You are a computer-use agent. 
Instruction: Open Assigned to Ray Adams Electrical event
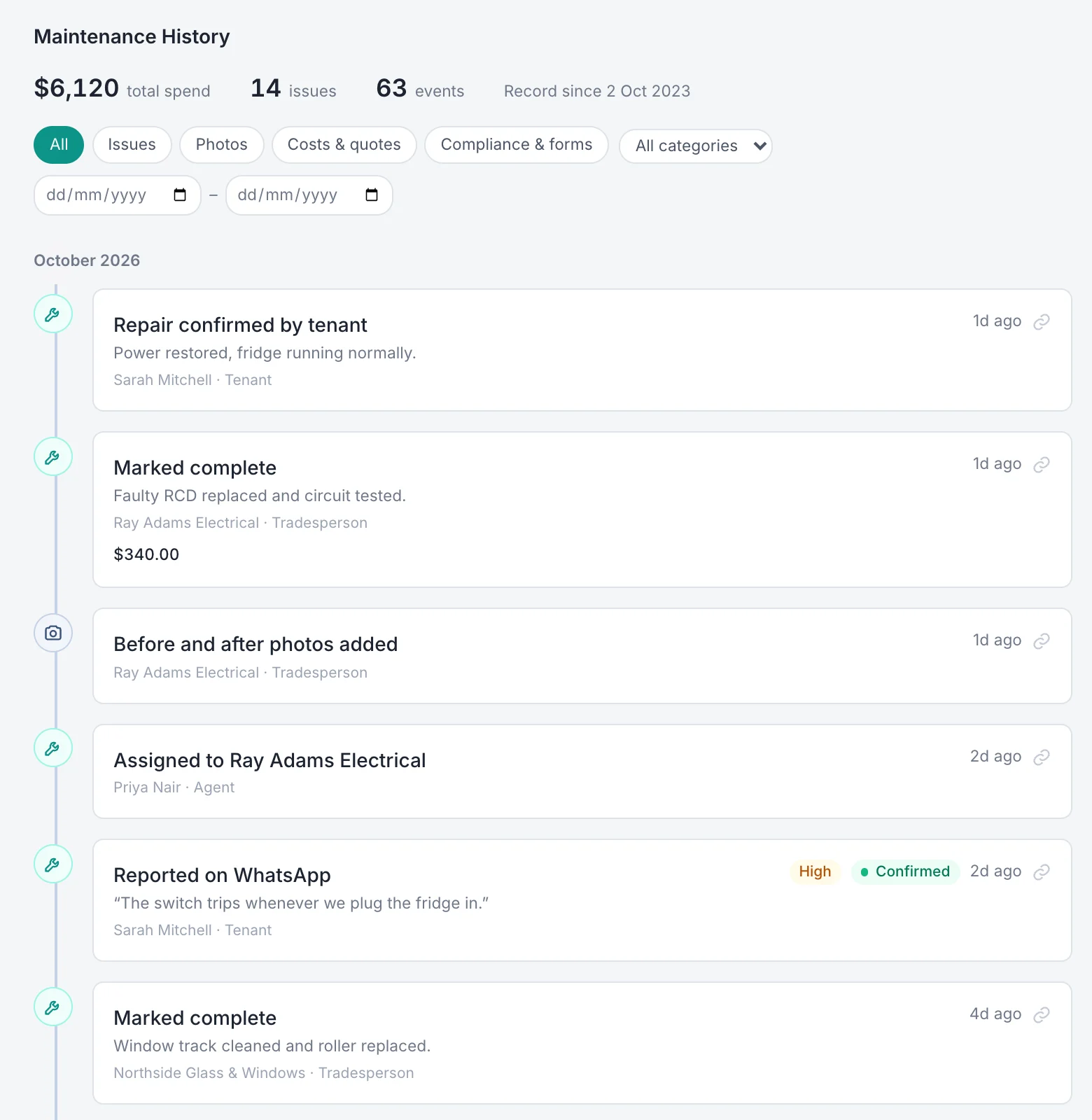coord(582,771)
